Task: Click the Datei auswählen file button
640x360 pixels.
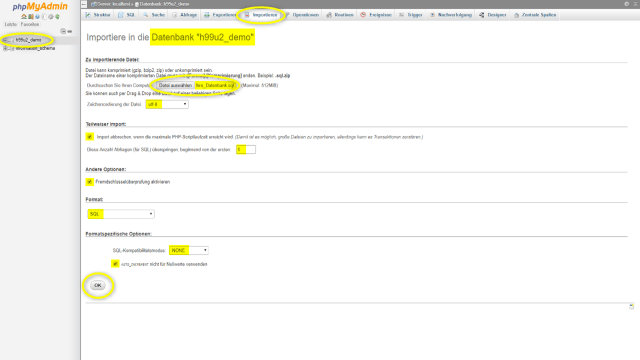Action: coord(175,85)
